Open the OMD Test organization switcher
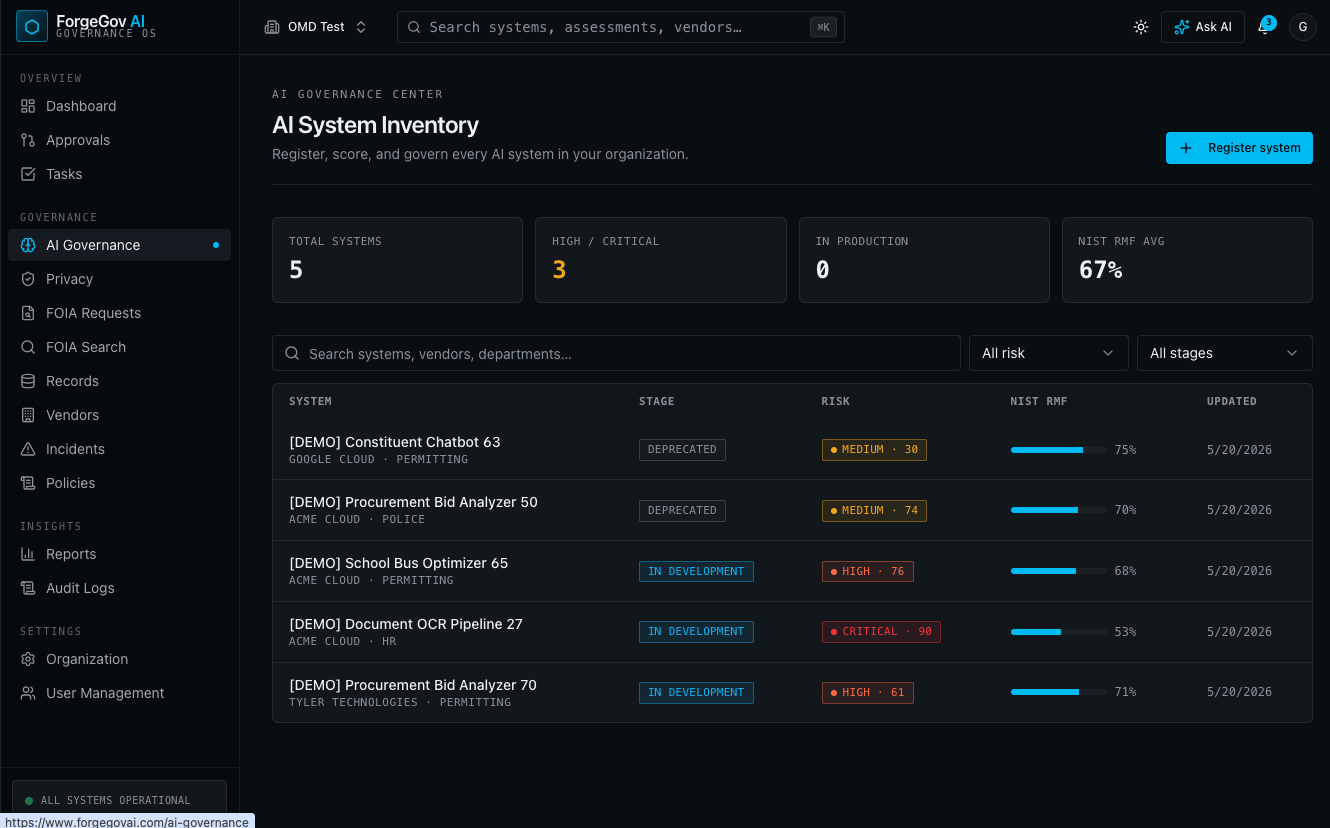Image resolution: width=1330 pixels, height=828 pixels. click(x=316, y=27)
